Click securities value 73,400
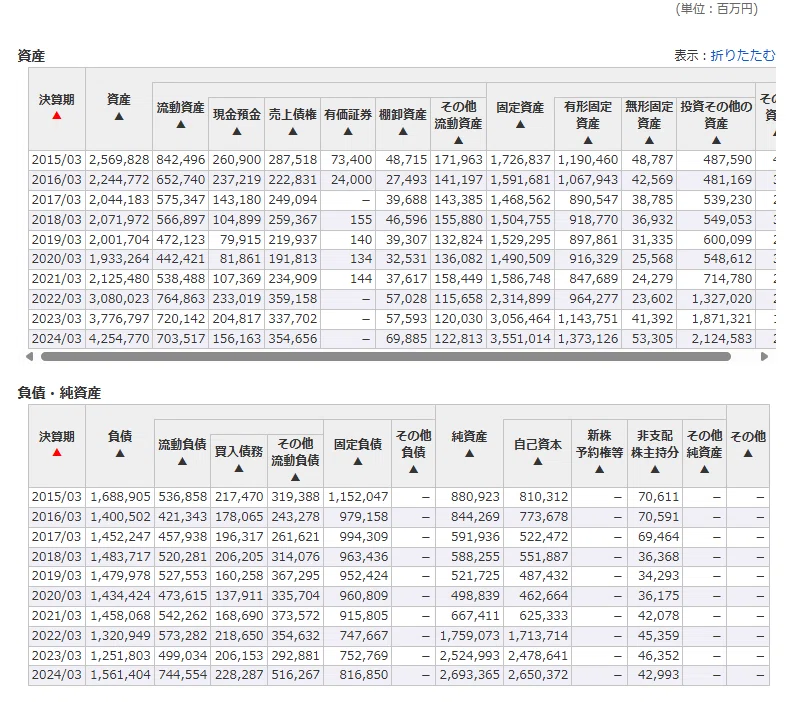 pyautogui.click(x=351, y=160)
